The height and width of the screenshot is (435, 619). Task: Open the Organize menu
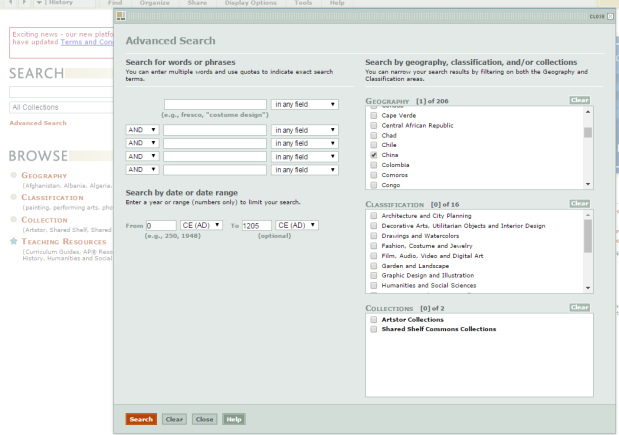click(157, 4)
